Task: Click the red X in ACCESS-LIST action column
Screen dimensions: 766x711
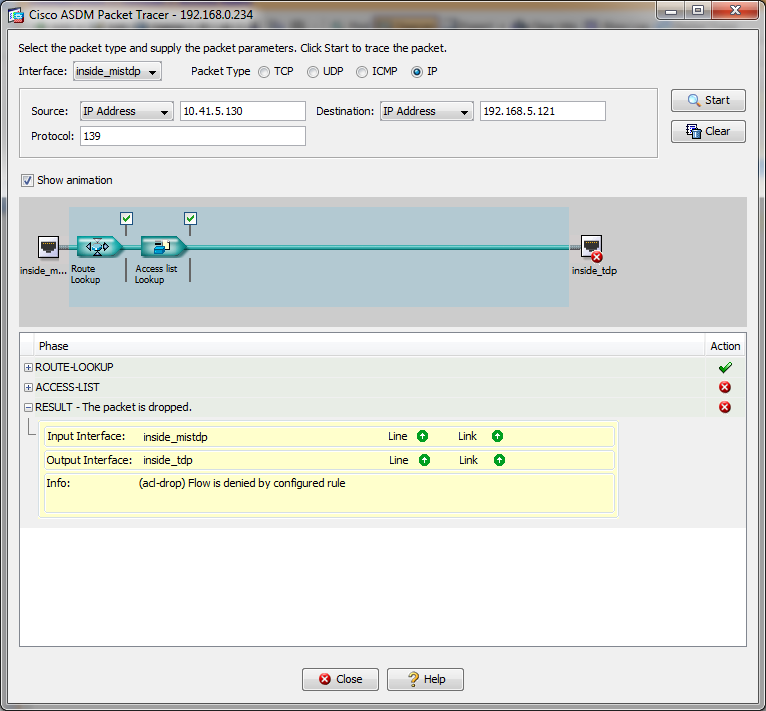Action: 725,387
